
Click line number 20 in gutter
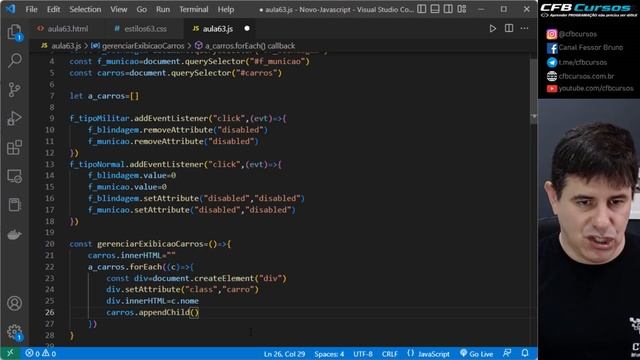point(49,244)
